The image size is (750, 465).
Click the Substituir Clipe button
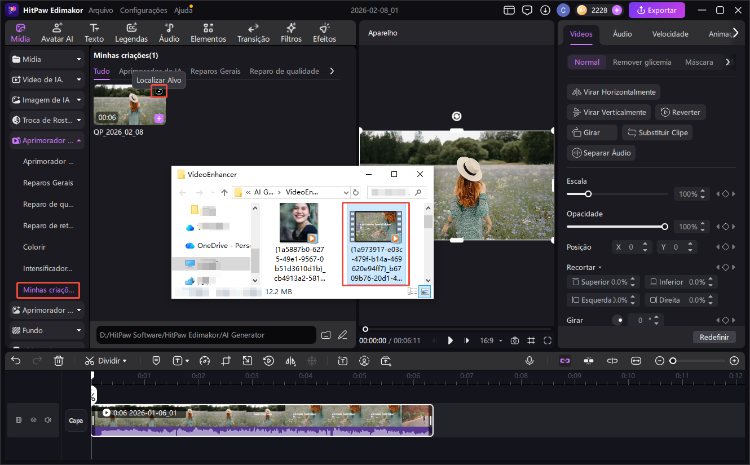click(658, 133)
